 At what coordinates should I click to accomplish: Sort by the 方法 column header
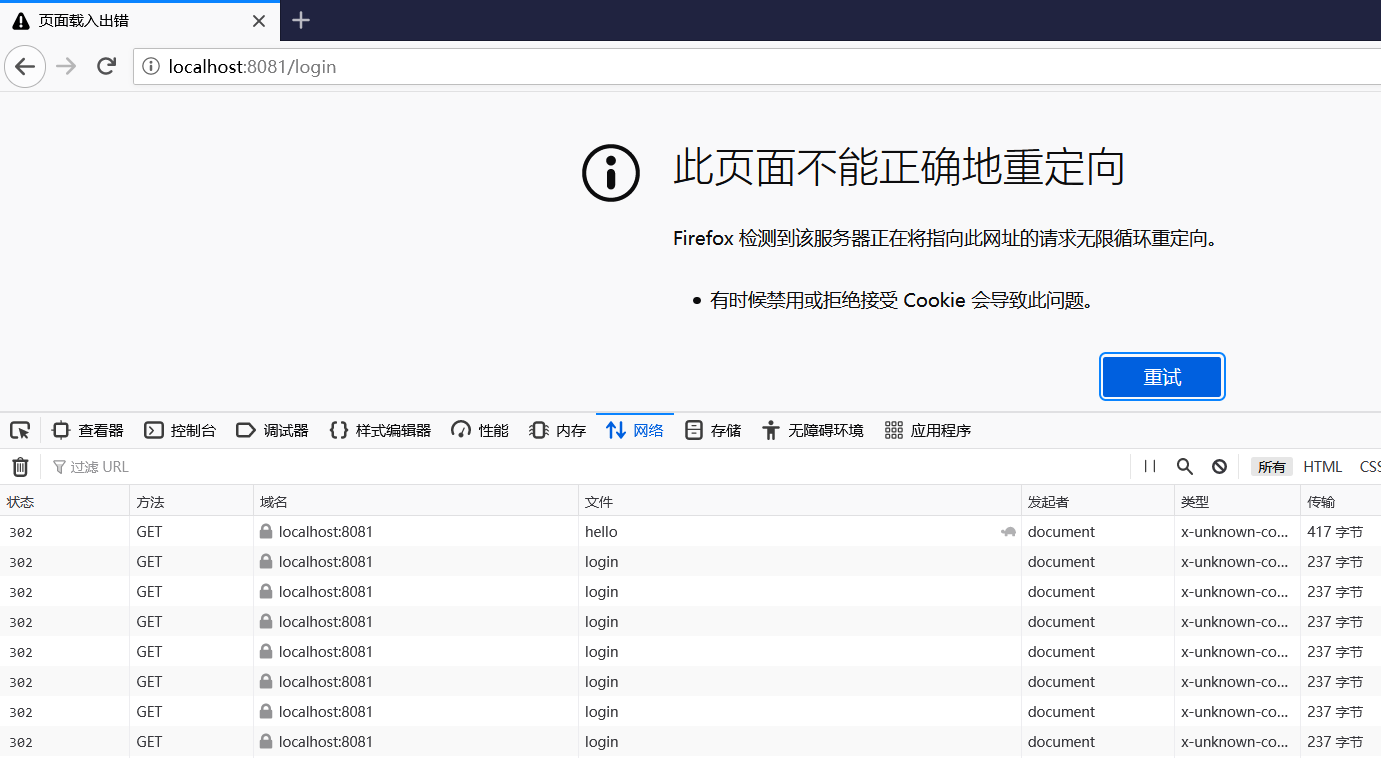191,502
